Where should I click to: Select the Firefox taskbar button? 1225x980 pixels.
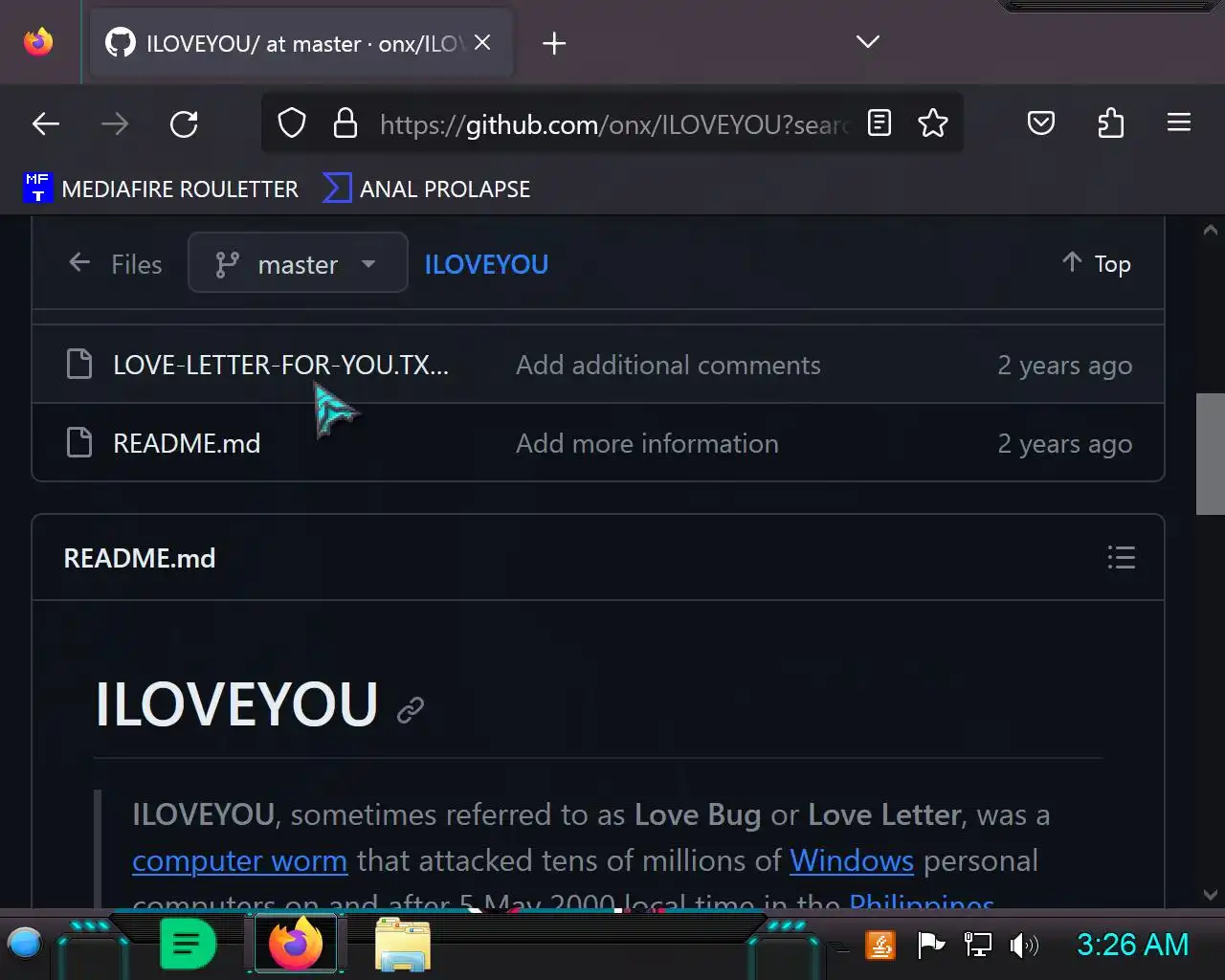(x=295, y=944)
